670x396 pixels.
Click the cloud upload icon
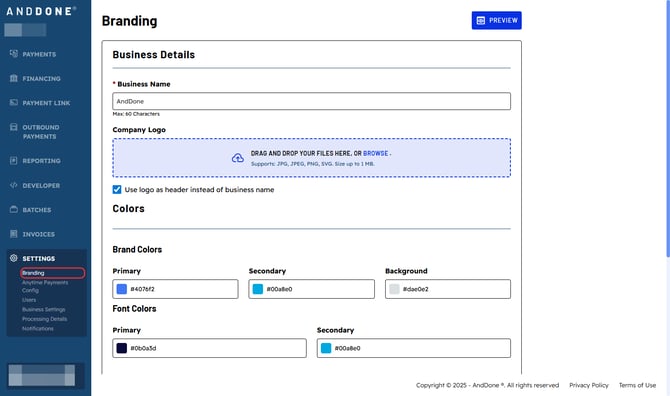(238, 158)
